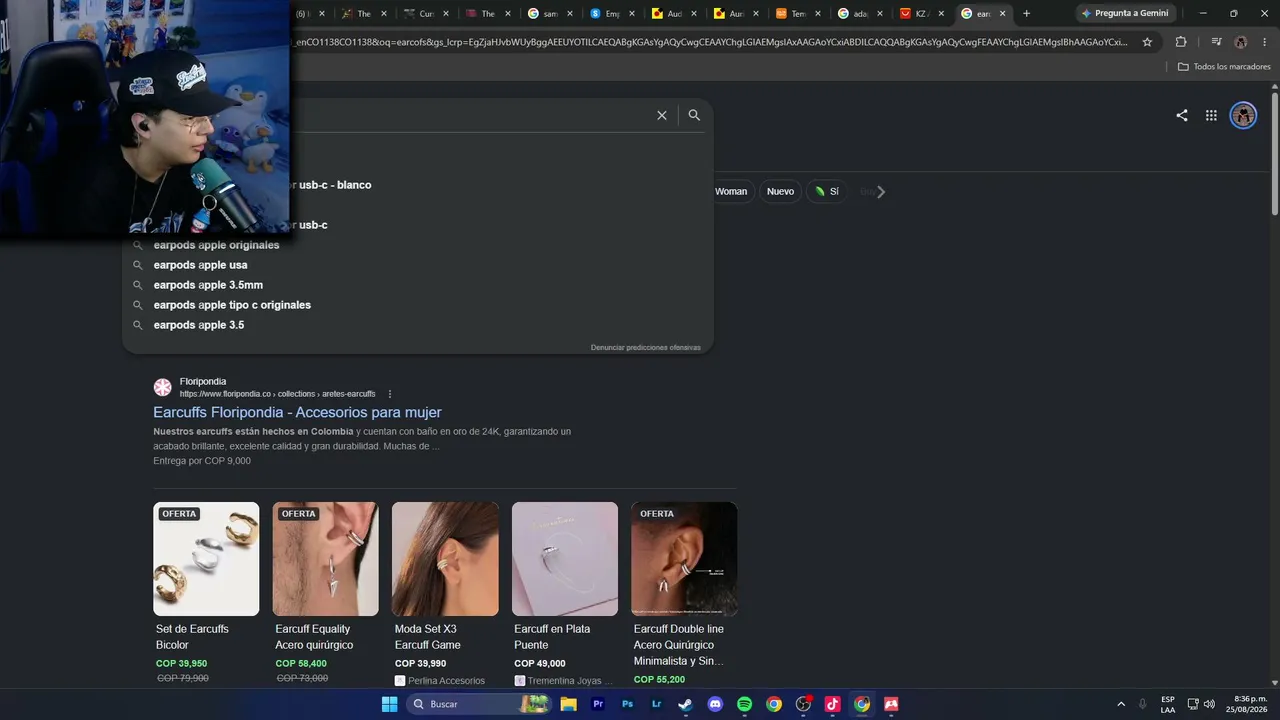Select the 'Nuevo' filter chip
The image size is (1280, 720).
tap(780, 191)
